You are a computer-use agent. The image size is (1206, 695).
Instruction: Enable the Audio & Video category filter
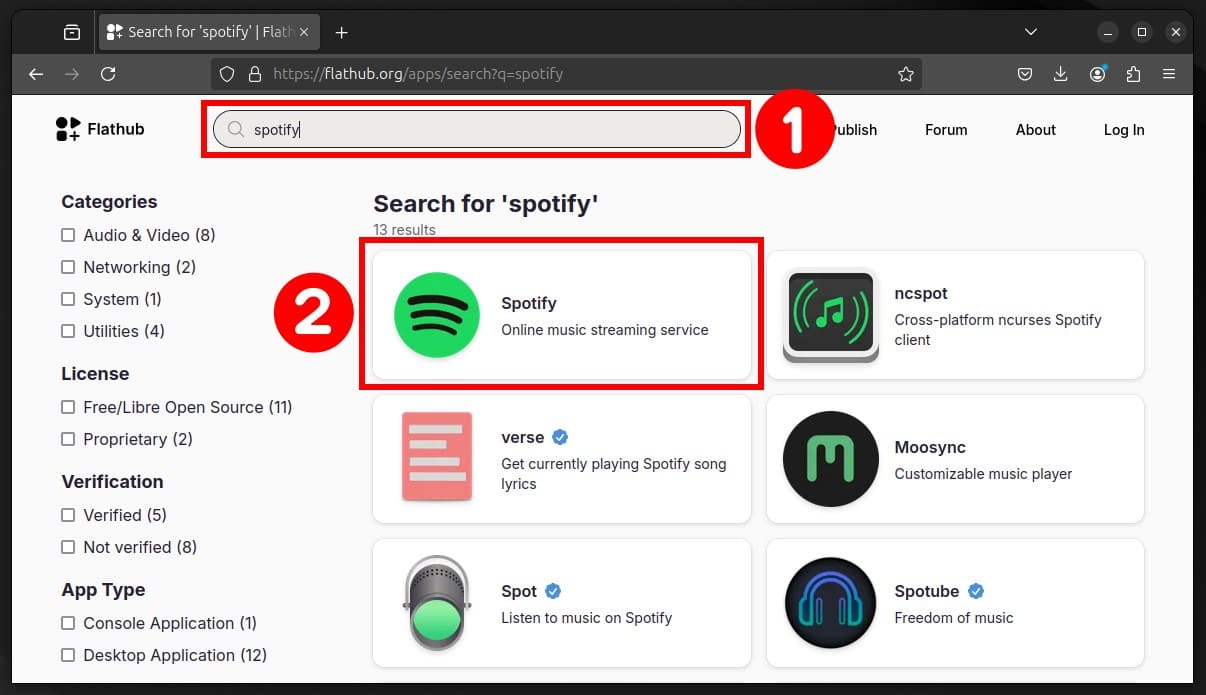[68, 235]
